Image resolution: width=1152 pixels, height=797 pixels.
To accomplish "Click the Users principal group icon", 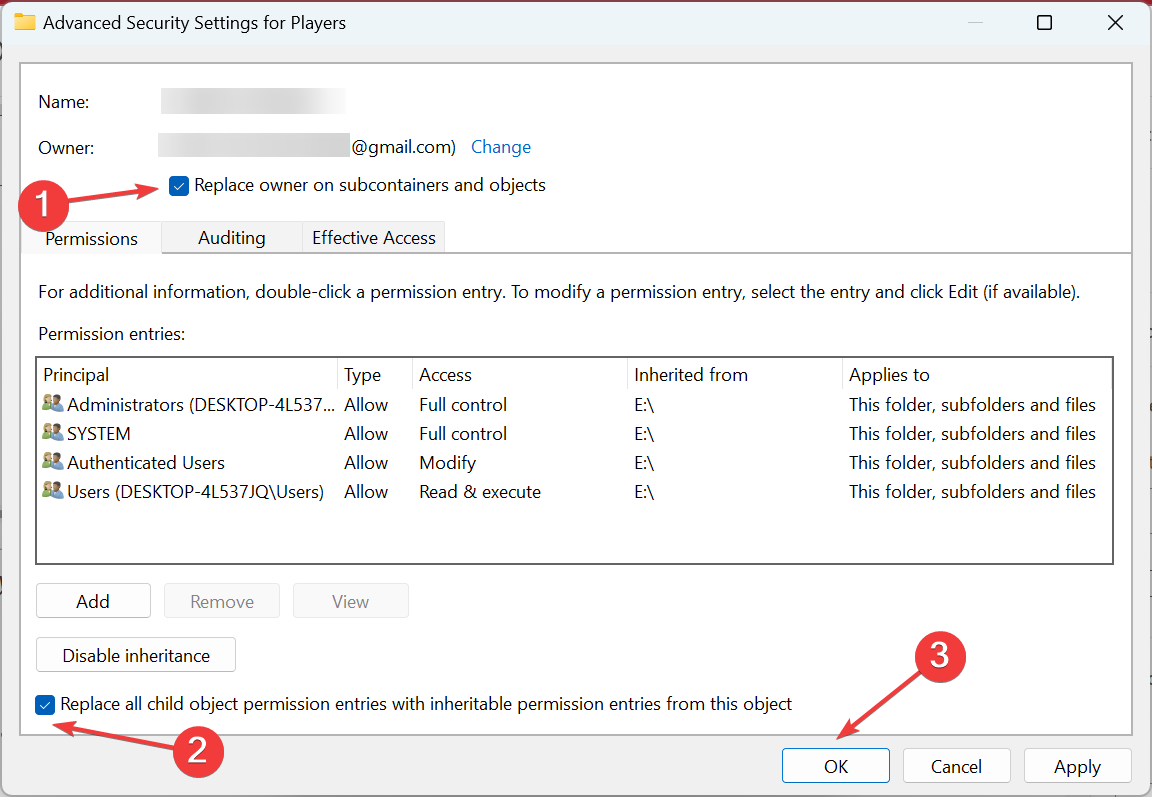I will point(52,491).
